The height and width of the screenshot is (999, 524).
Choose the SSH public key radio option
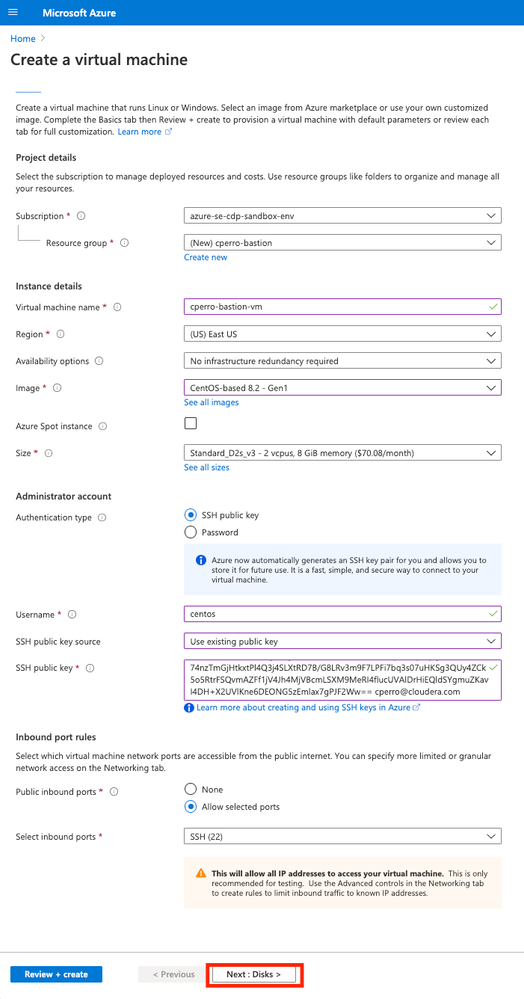pyautogui.click(x=190, y=515)
